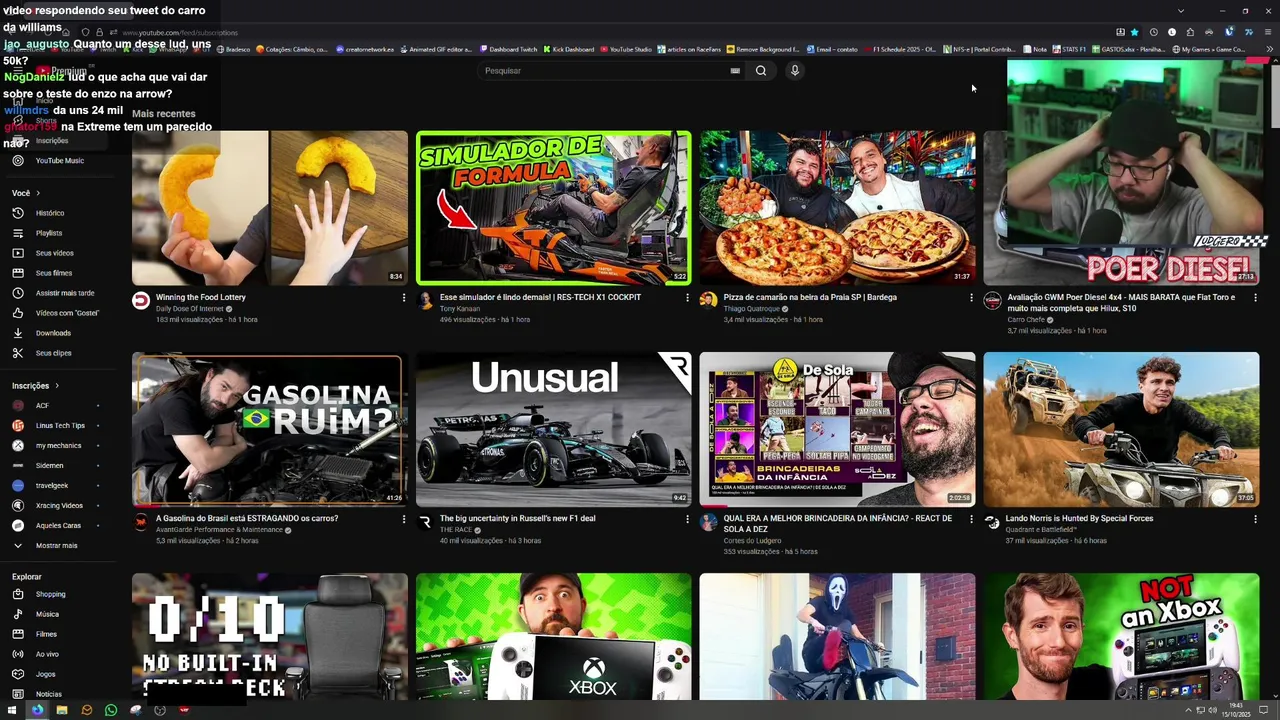Open more options for Lando Norris video
Viewport: 1280px width, 720px height.
[1255, 519]
